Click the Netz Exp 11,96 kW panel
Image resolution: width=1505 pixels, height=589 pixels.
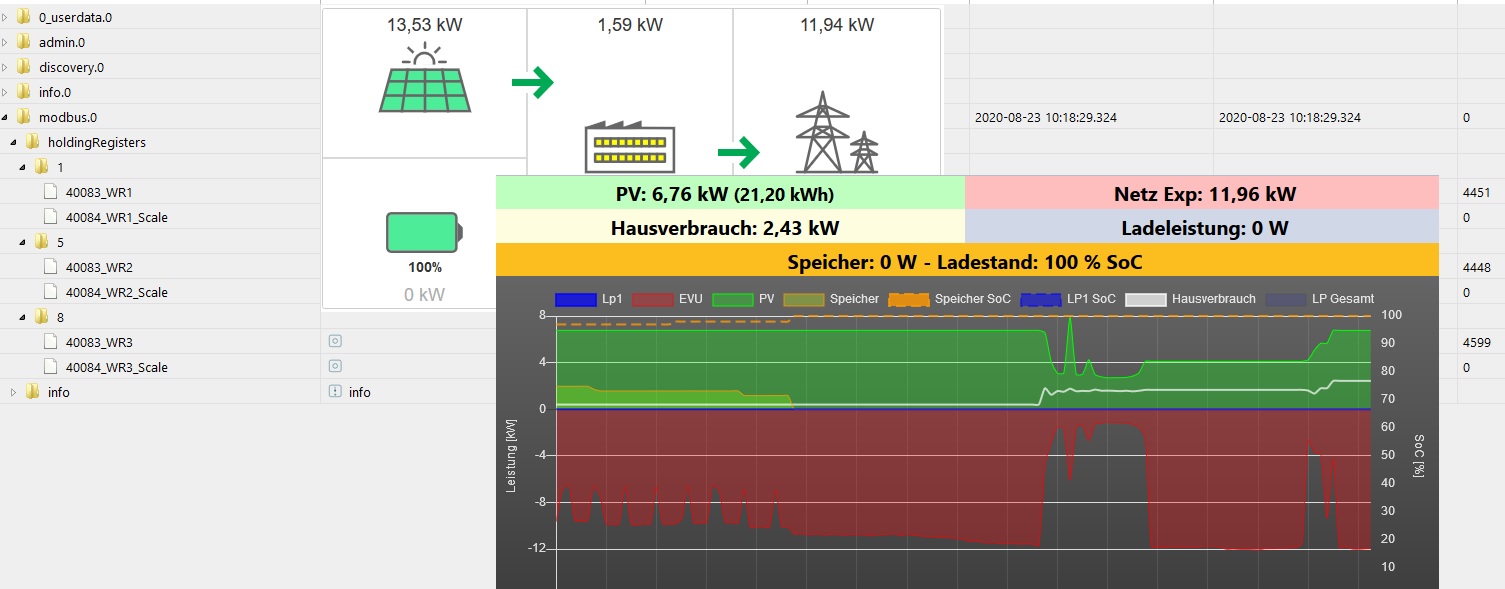click(1202, 194)
